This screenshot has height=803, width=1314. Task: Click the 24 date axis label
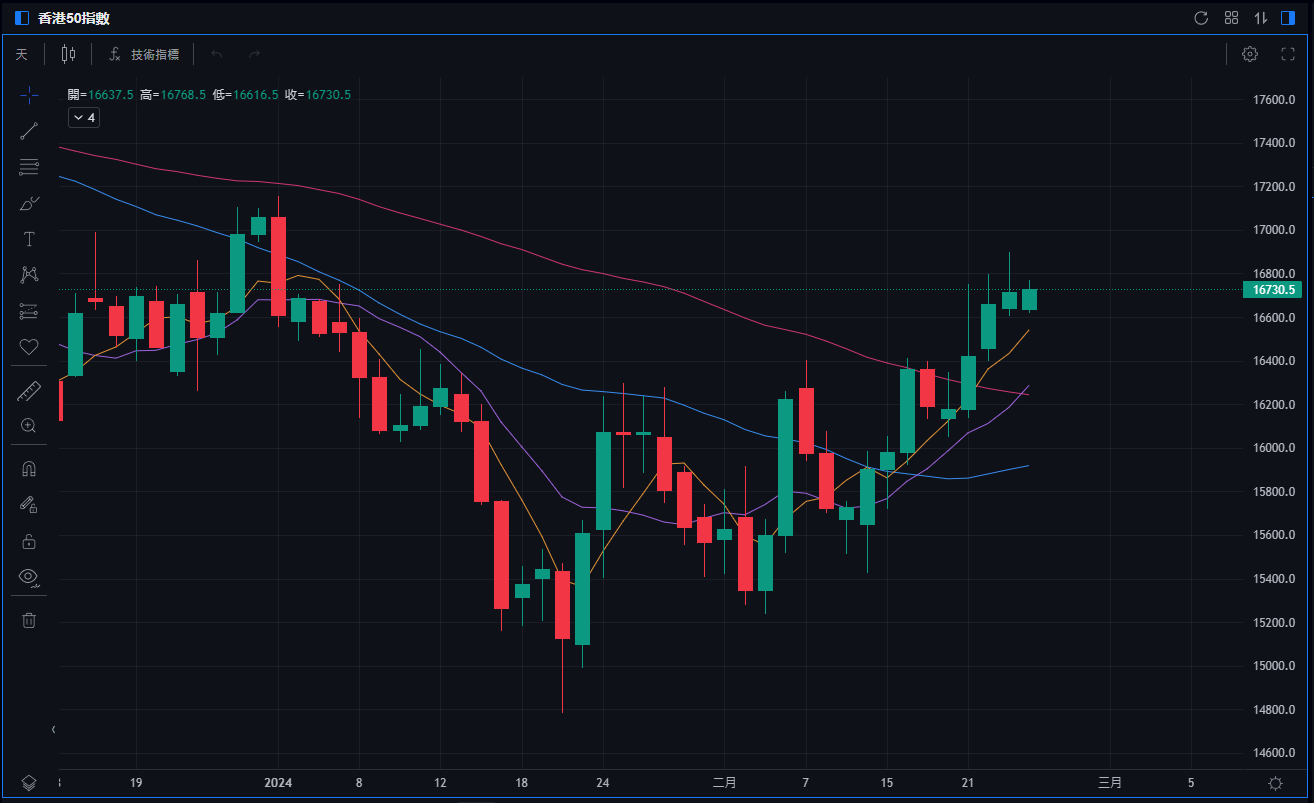coord(602,783)
